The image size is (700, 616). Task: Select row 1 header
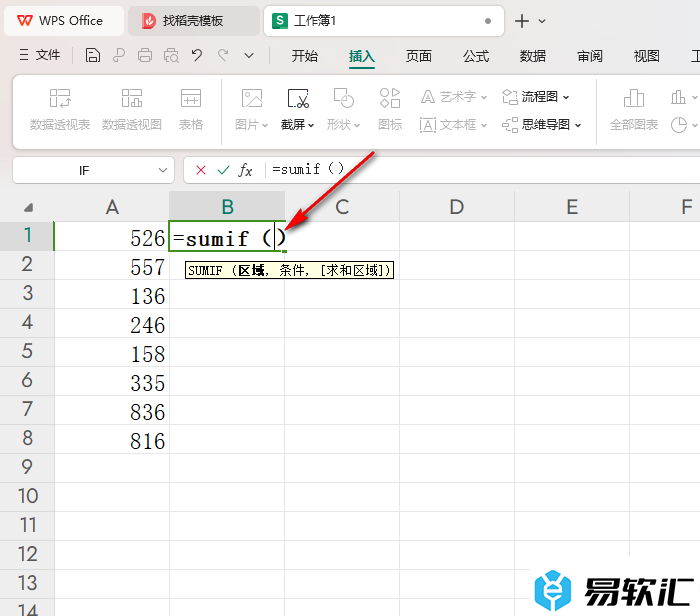(27, 236)
